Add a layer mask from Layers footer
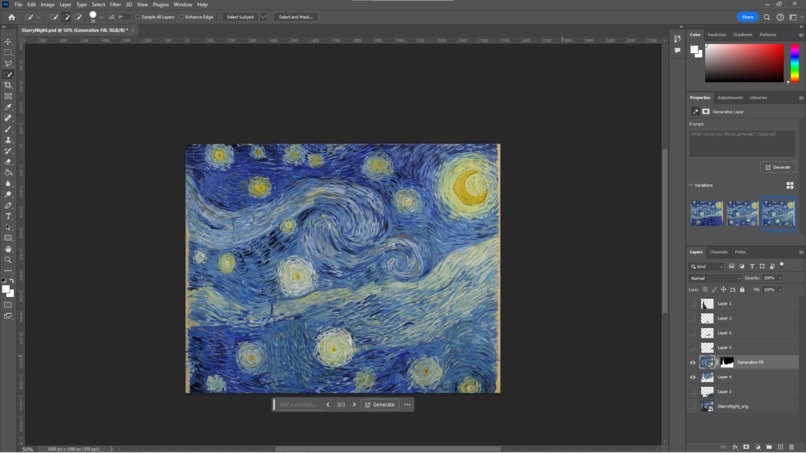806x453 pixels. pos(746,447)
